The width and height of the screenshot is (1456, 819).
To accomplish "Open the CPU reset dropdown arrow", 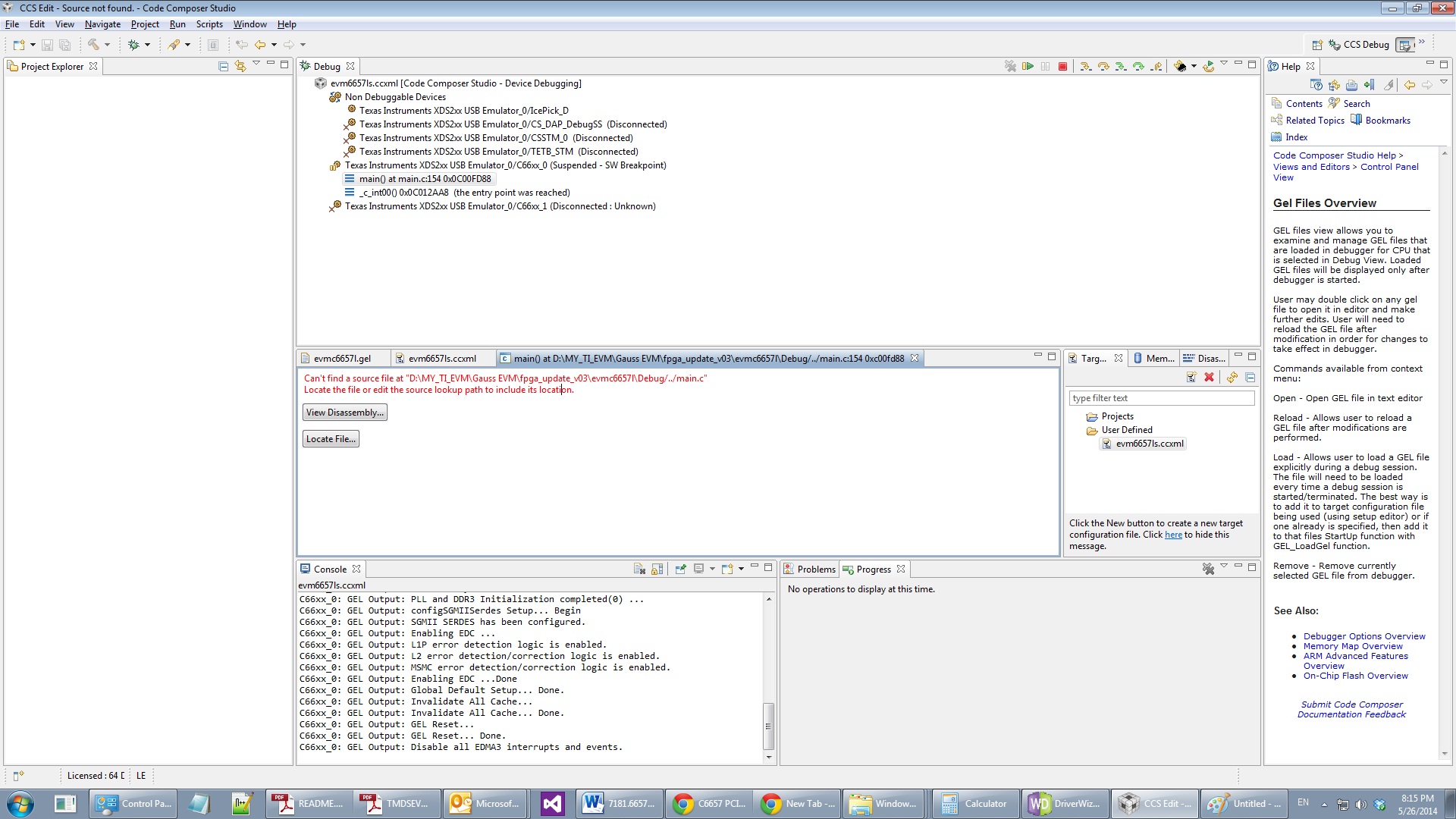I will coord(1194,66).
